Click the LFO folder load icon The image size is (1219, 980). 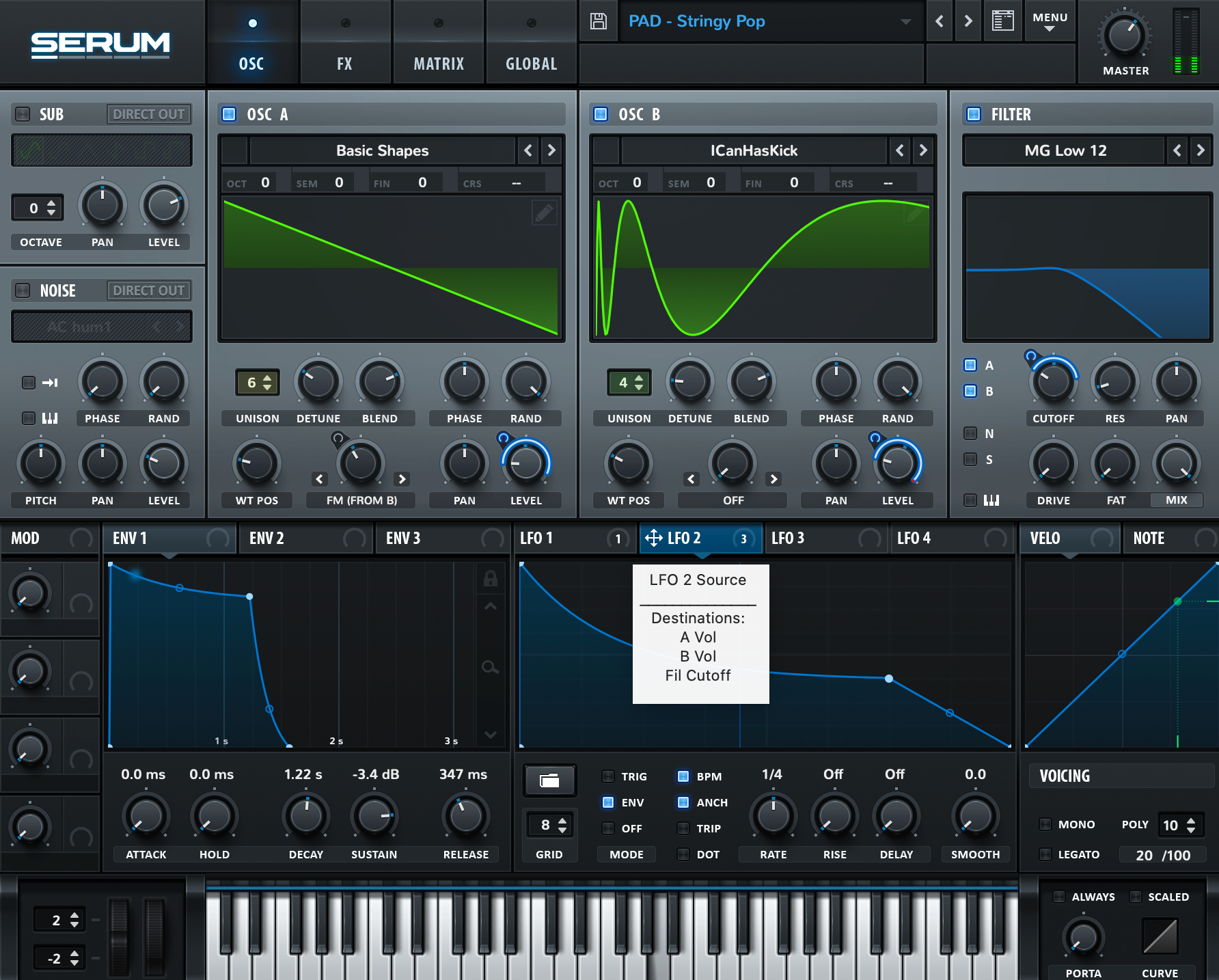[549, 780]
